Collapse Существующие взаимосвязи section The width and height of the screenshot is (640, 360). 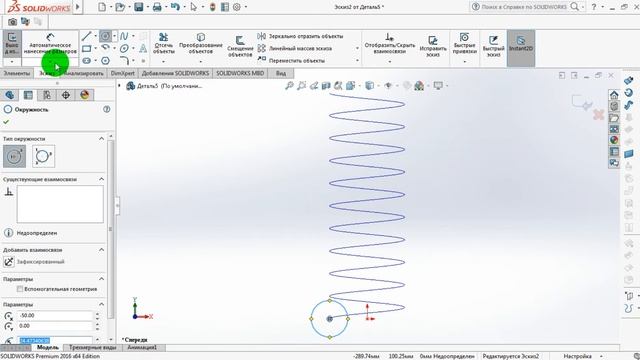coord(101,179)
